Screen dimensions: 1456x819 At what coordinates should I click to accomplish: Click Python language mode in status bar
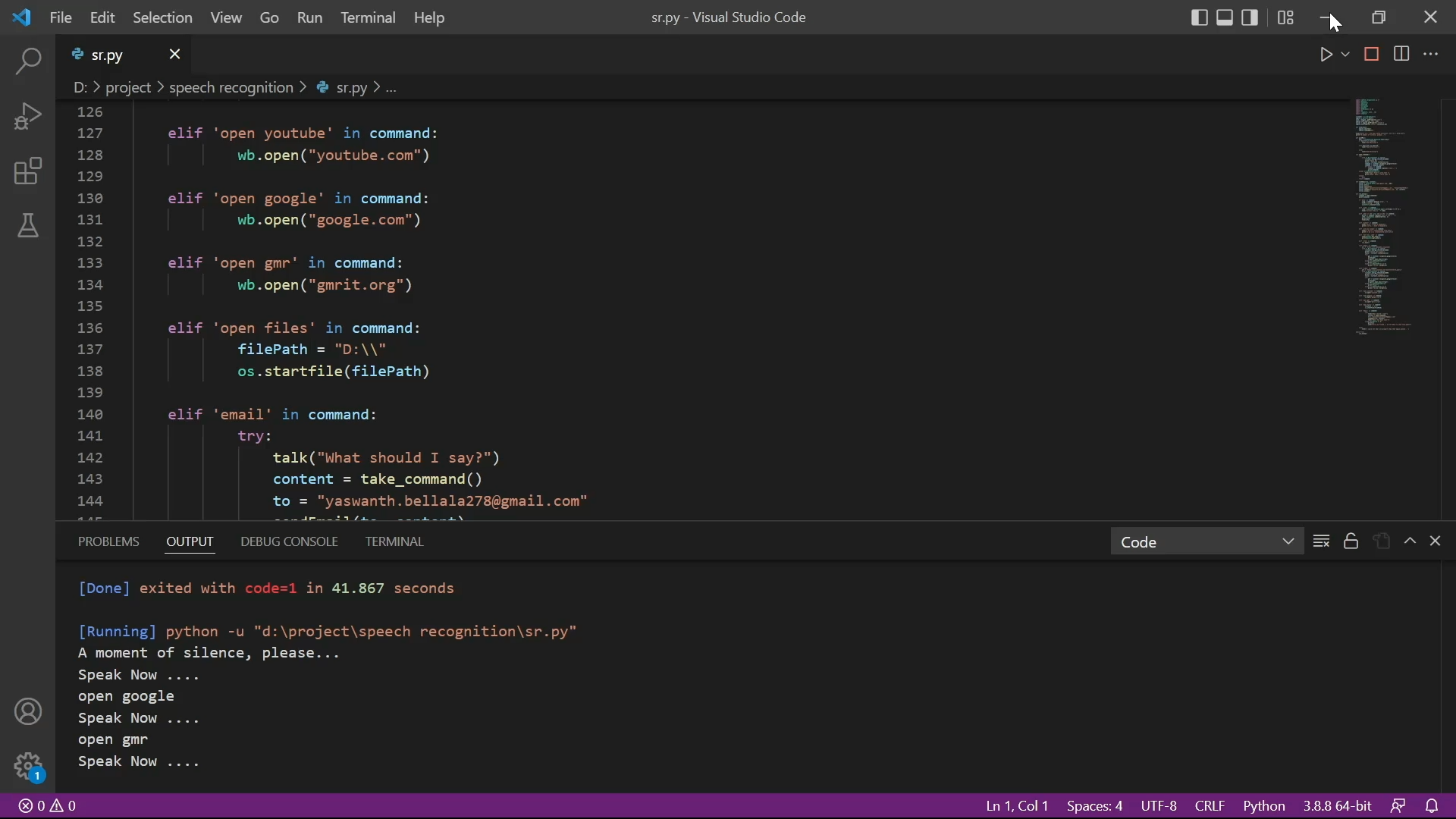[x=1264, y=806]
